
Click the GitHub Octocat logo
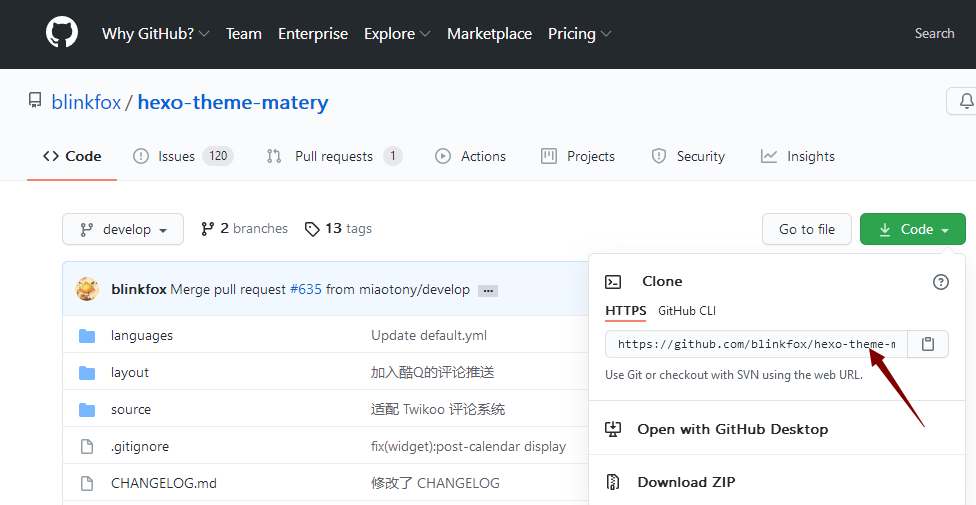pos(62,32)
